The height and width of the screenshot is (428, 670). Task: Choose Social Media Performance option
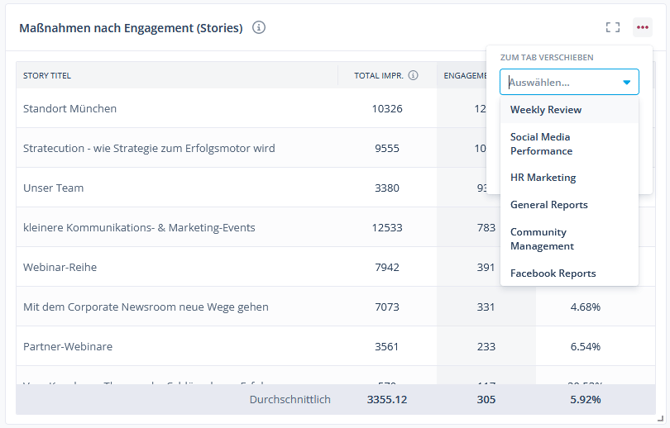541,144
